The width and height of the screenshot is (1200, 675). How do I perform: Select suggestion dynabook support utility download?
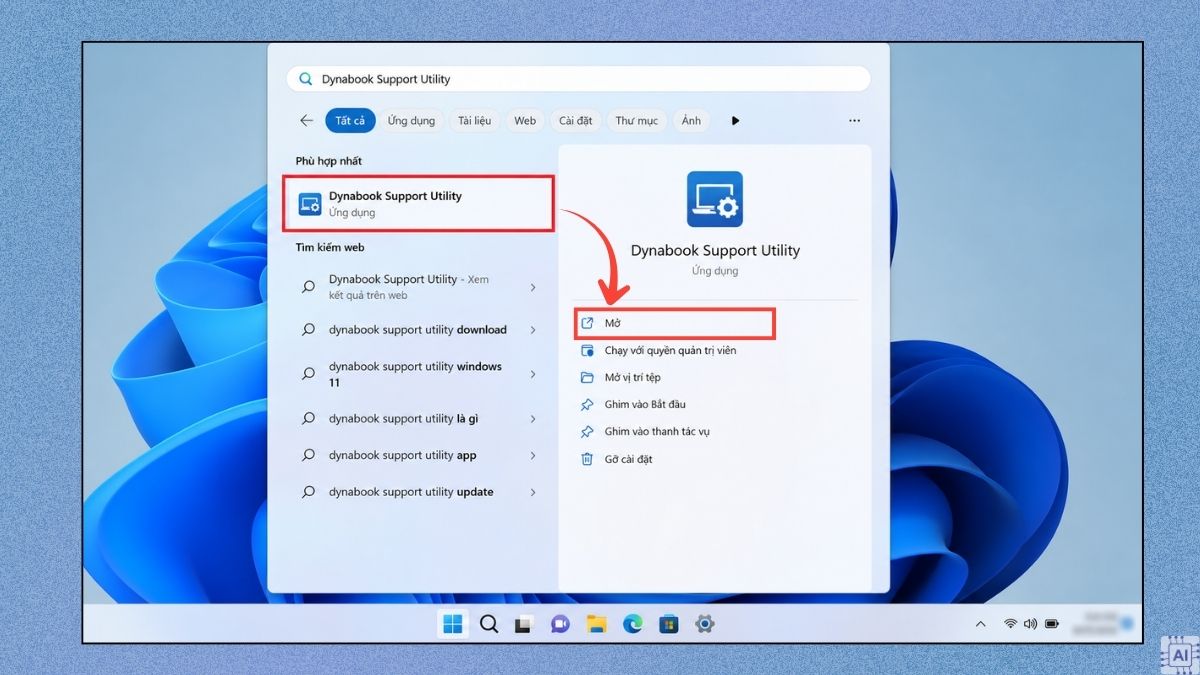coord(420,330)
